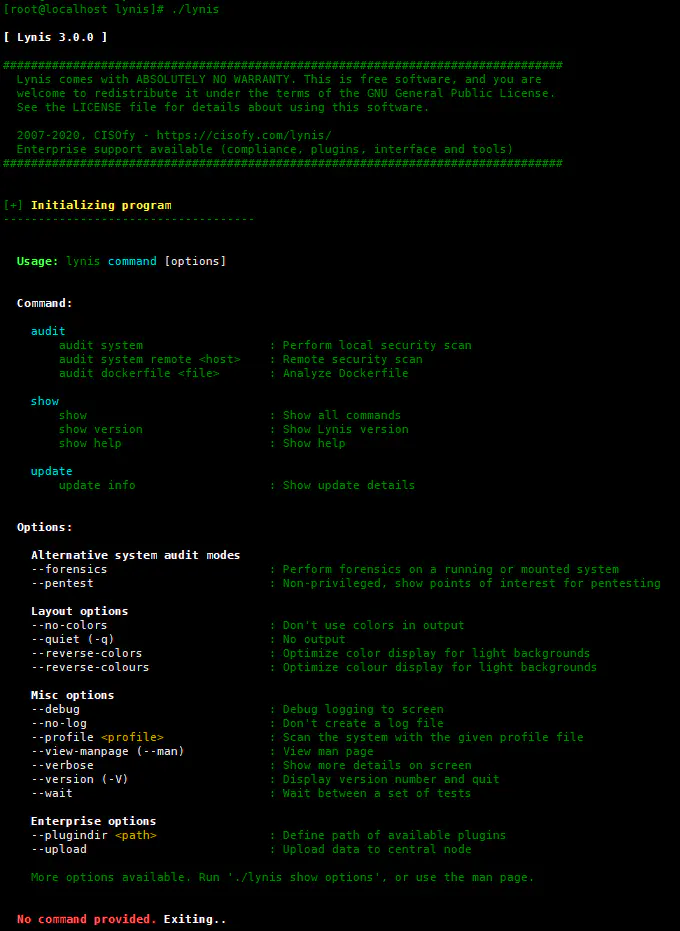Select the '--view-manpage (--man)' option
This screenshot has width=680, height=931.
pyautogui.click(x=107, y=752)
